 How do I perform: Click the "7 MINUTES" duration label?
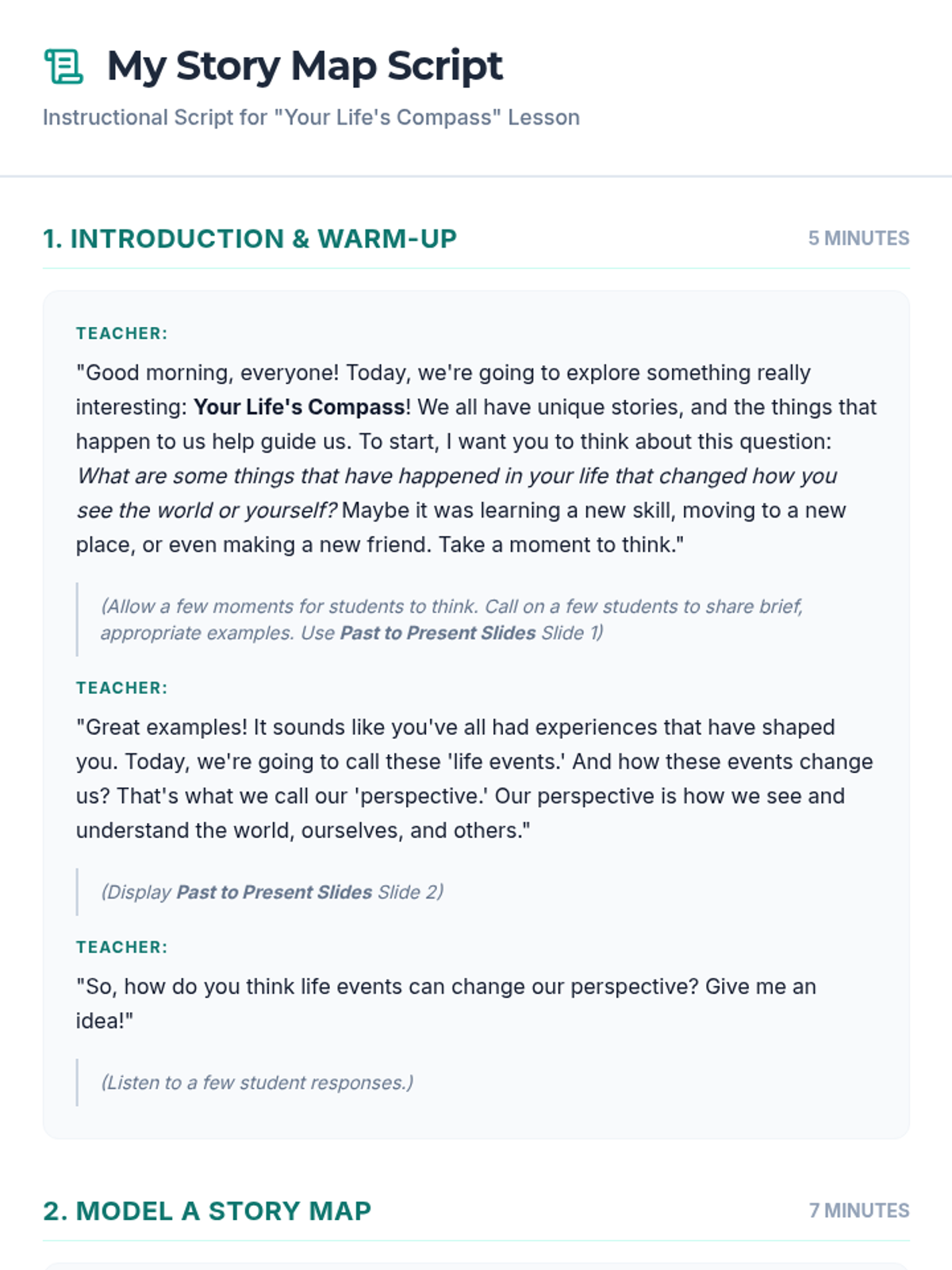coord(858,1211)
